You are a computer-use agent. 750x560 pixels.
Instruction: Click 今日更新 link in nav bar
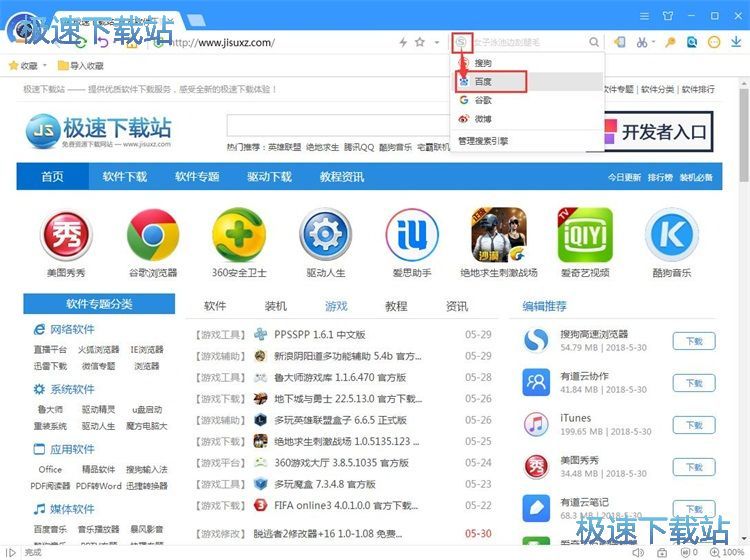624,177
